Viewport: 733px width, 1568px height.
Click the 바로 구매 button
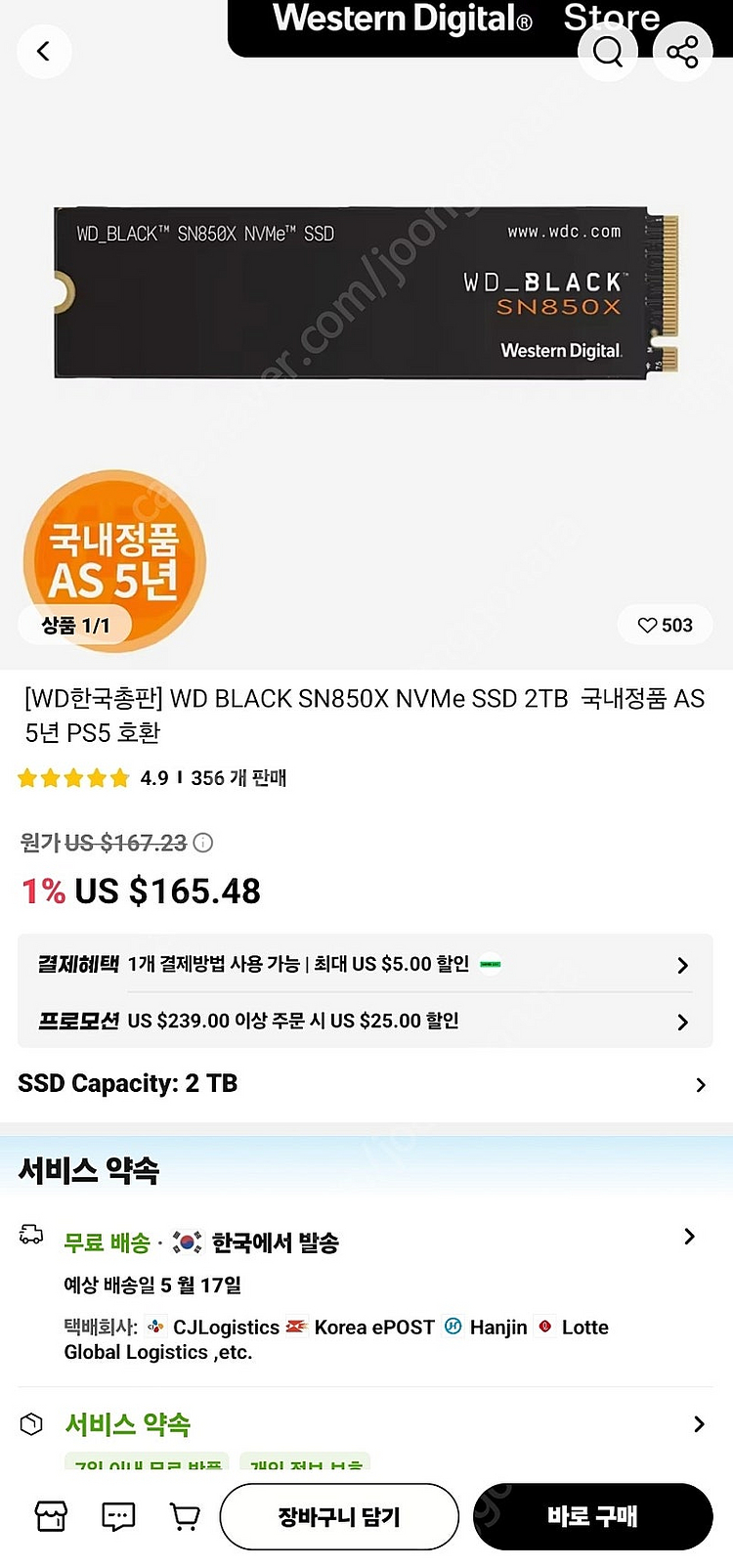[x=592, y=1516]
